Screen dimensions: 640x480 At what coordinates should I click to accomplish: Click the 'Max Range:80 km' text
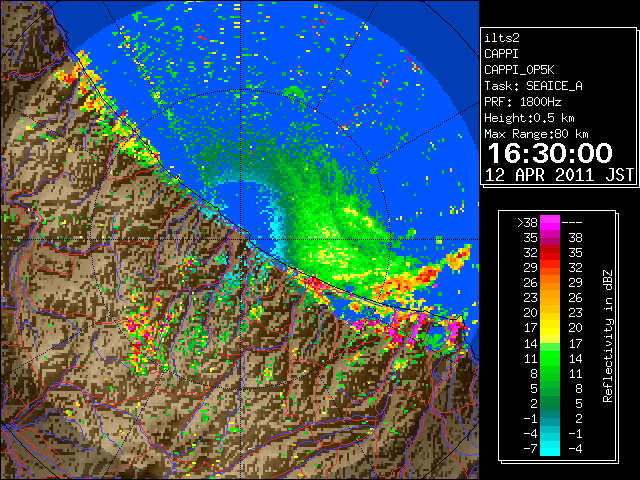pos(536,134)
